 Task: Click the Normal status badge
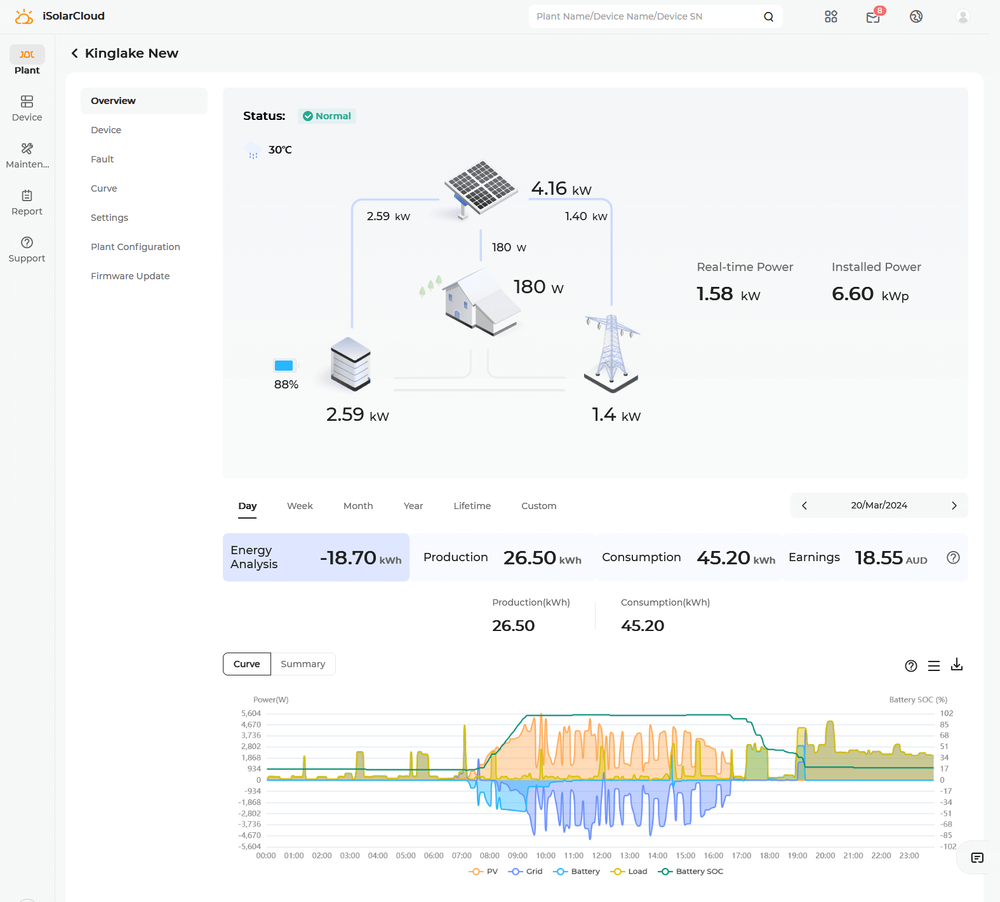tap(327, 116)
